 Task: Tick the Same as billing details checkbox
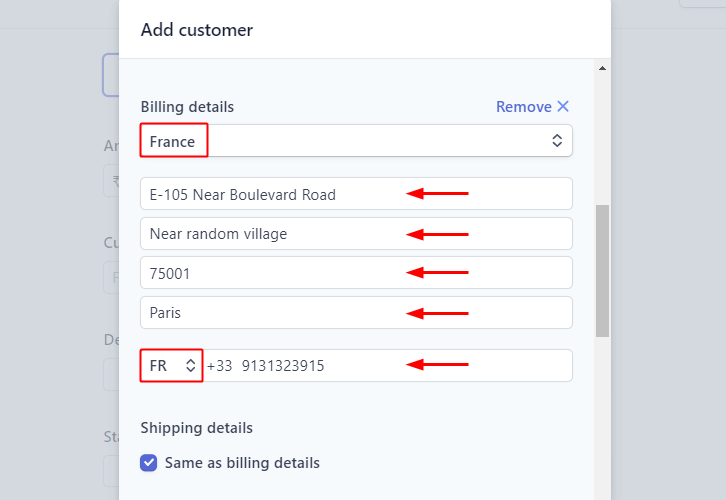click(x=149, y=463)
